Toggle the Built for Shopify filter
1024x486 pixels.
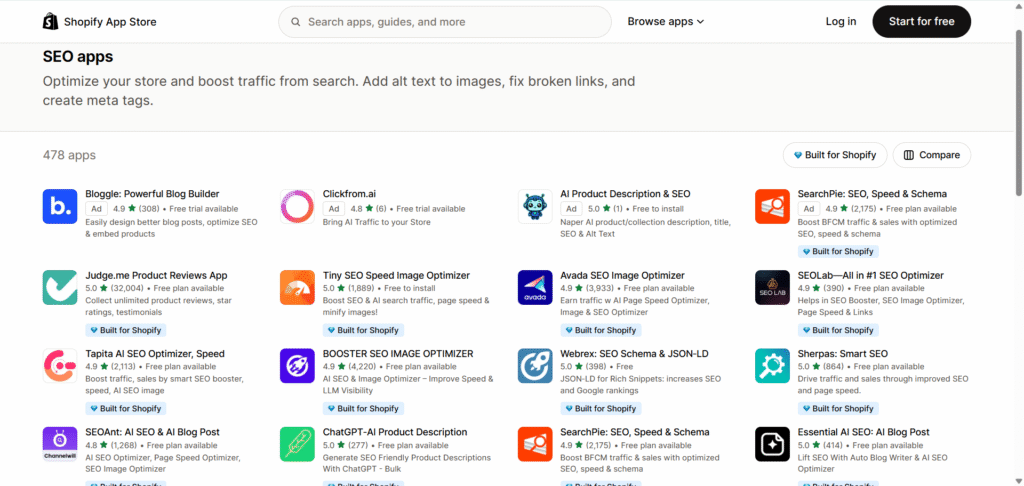pos(834,155)
